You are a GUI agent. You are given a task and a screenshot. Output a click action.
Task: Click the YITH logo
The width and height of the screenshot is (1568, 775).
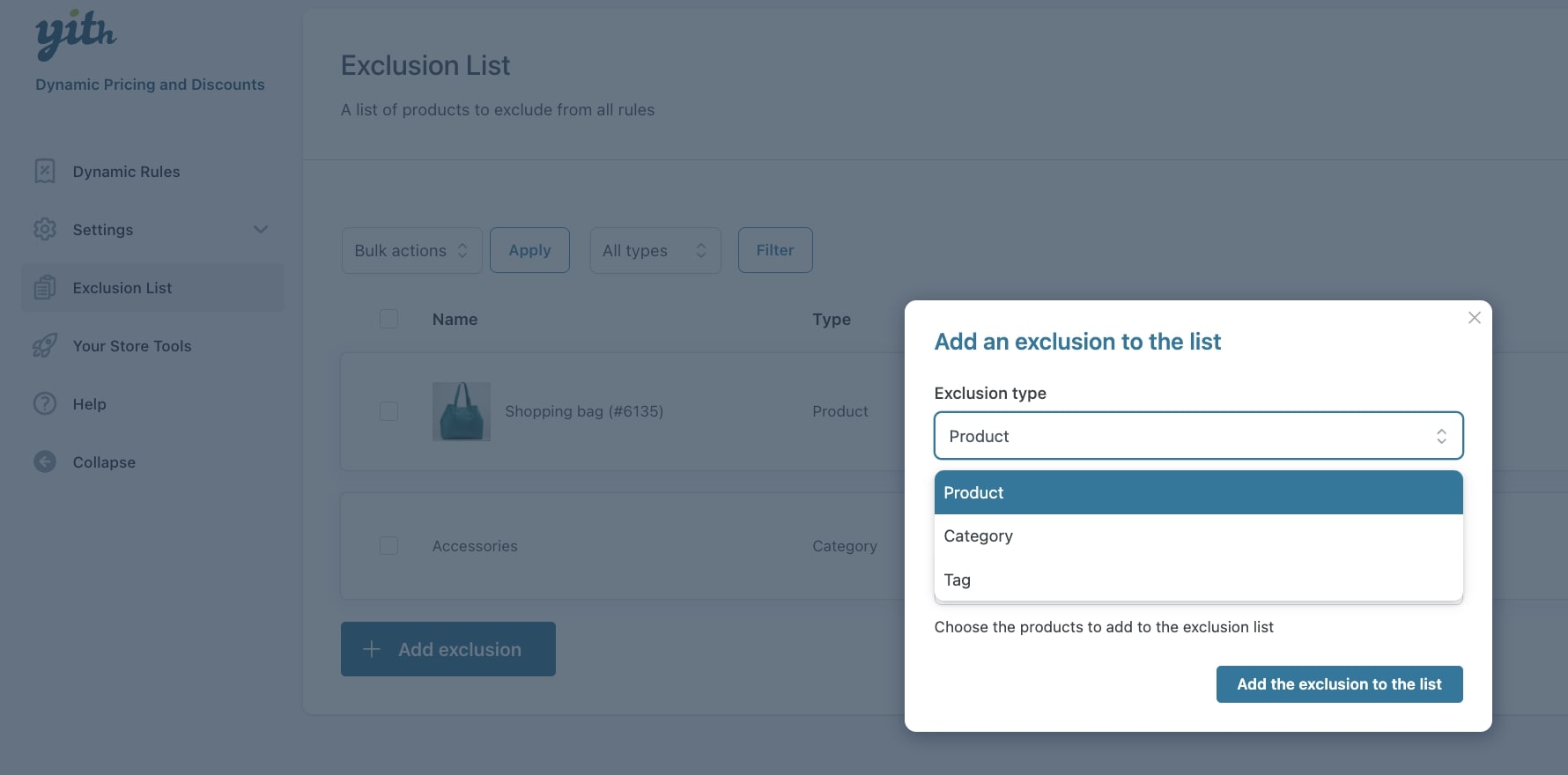click(76, 35)
